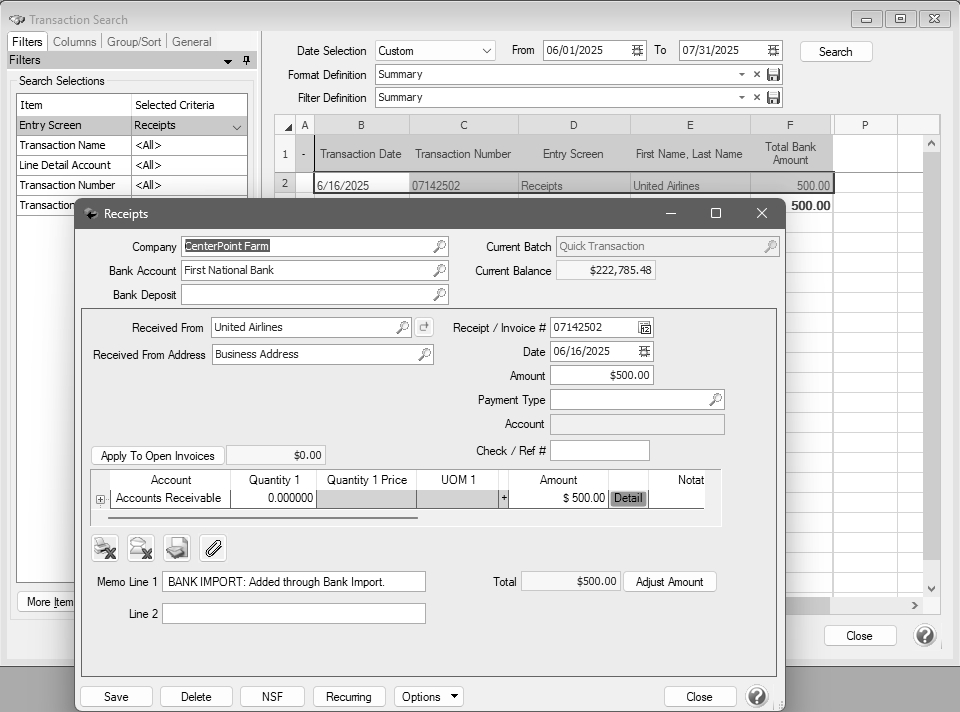Open Bank Account lookup magnifier
Image resolution: width=960 pixels, height=712 pixels.
coord(439,270)
